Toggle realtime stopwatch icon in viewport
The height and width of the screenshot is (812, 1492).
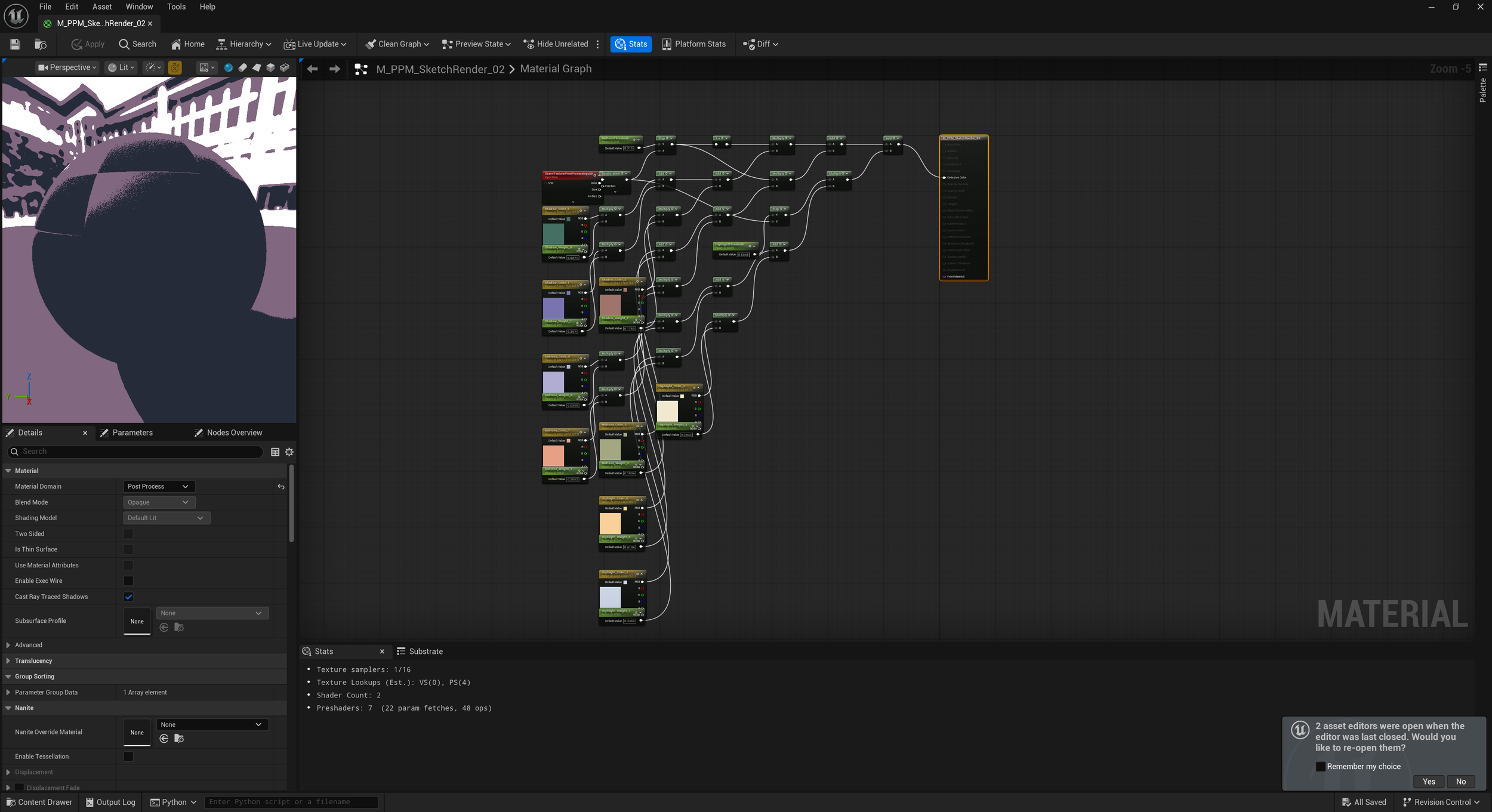coord(175,67)
